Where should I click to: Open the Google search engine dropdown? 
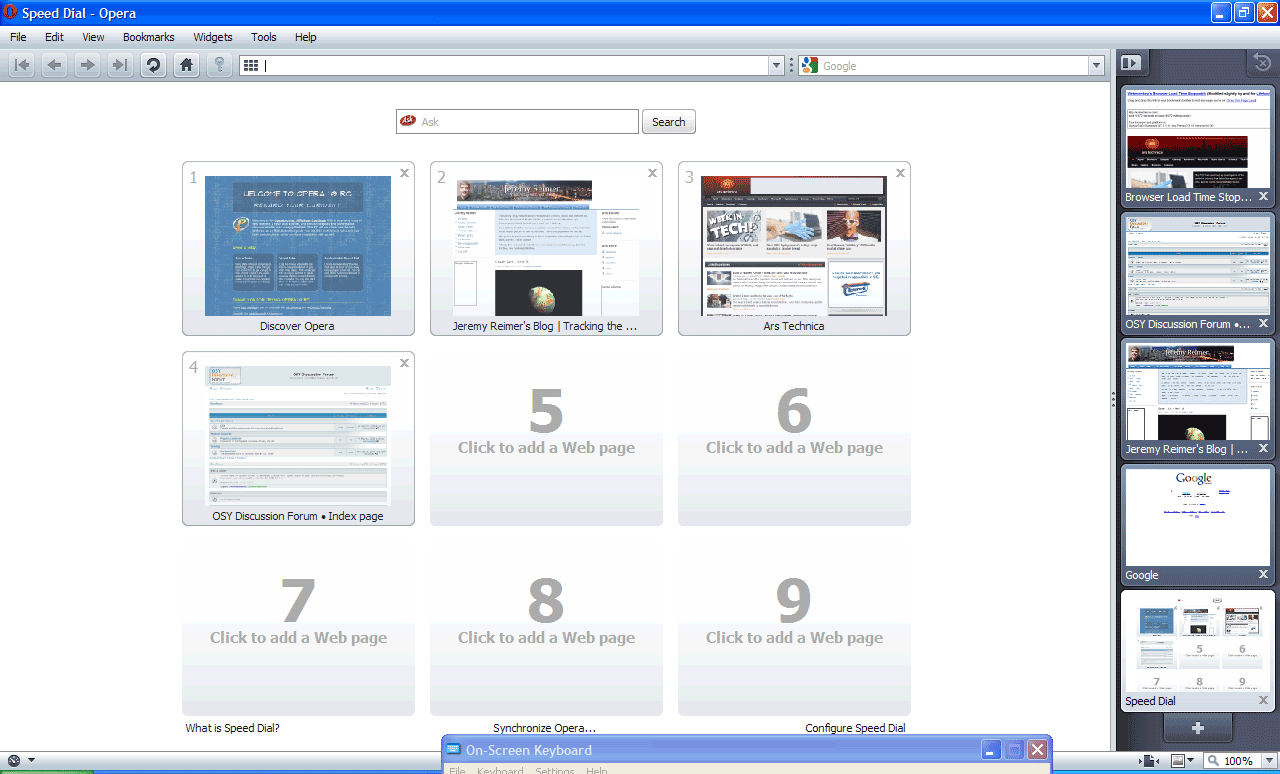pyautogui.click(x=1095, y=66)
